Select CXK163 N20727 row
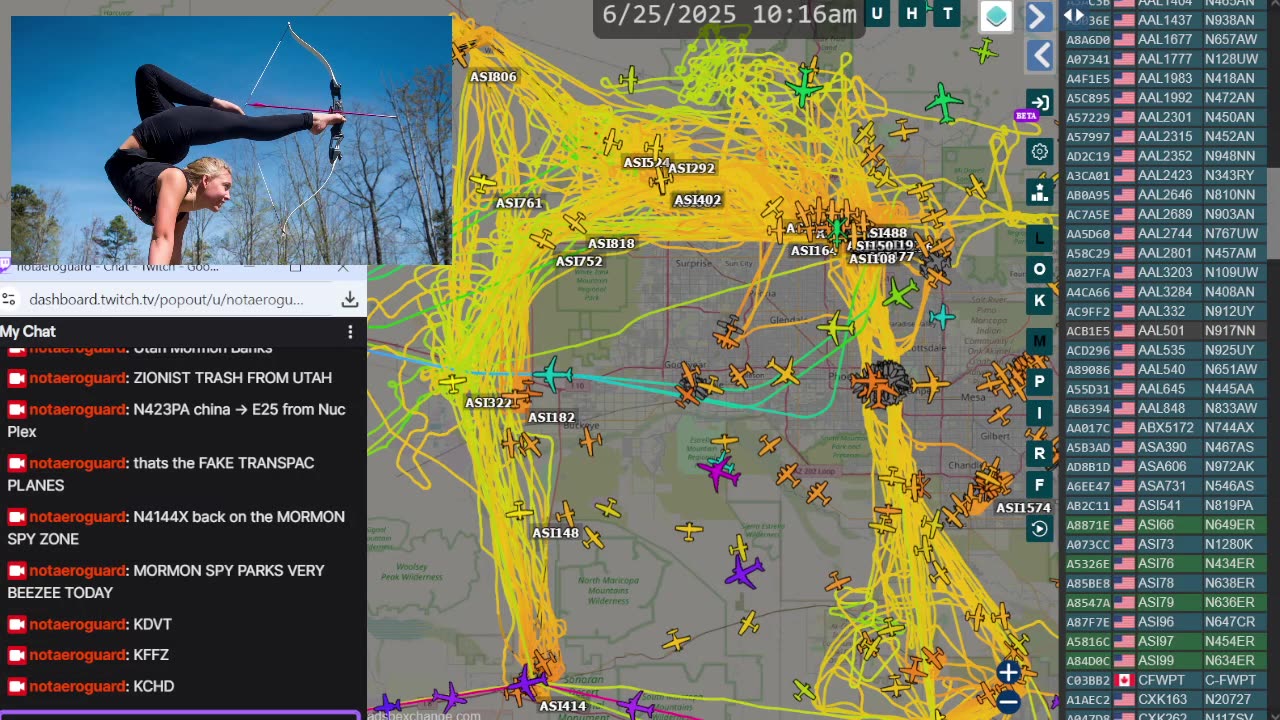The height and width of the screenshot is (720, 1280). pyautogui.click(x=1165, y=700)
